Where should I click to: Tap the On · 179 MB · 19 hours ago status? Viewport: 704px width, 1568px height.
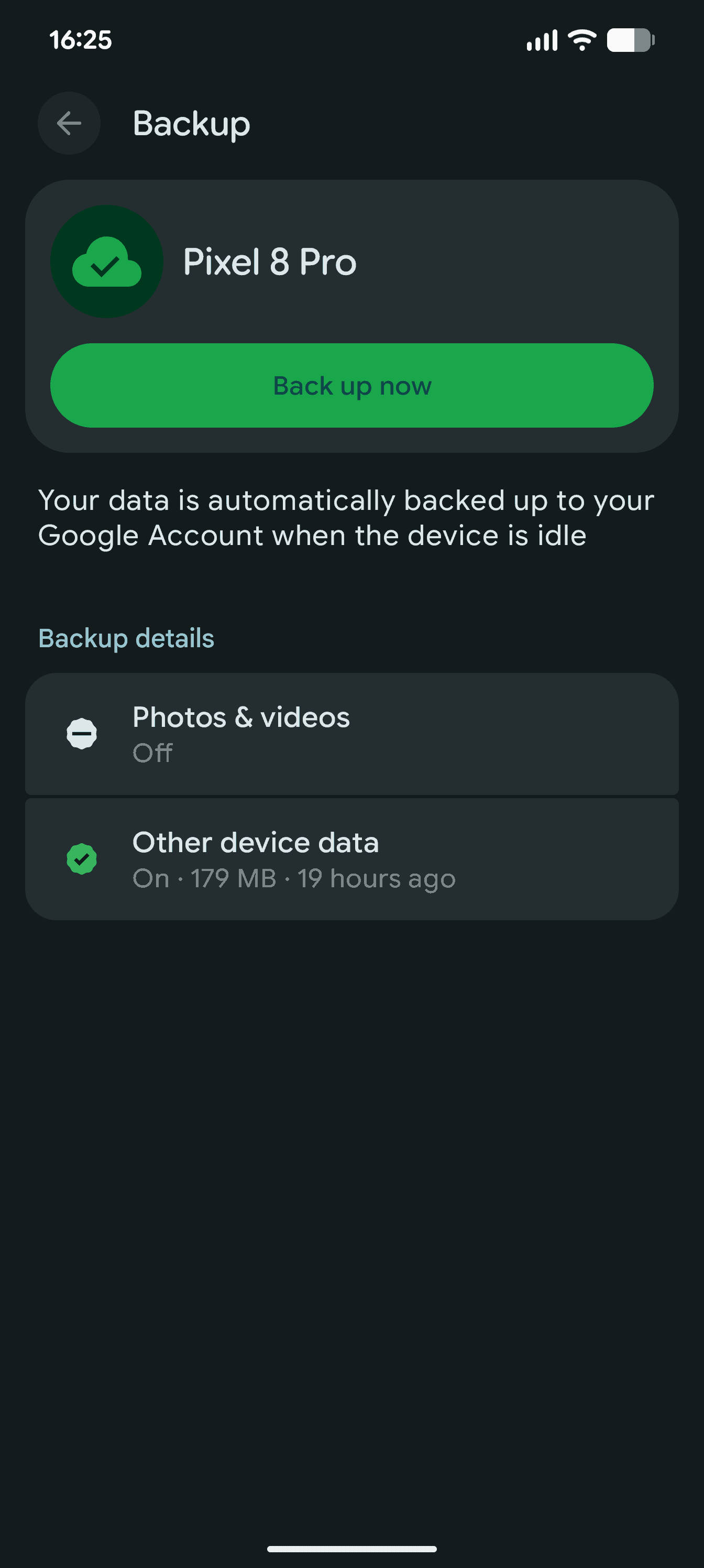pyautogui.click(x=294, y=878)
